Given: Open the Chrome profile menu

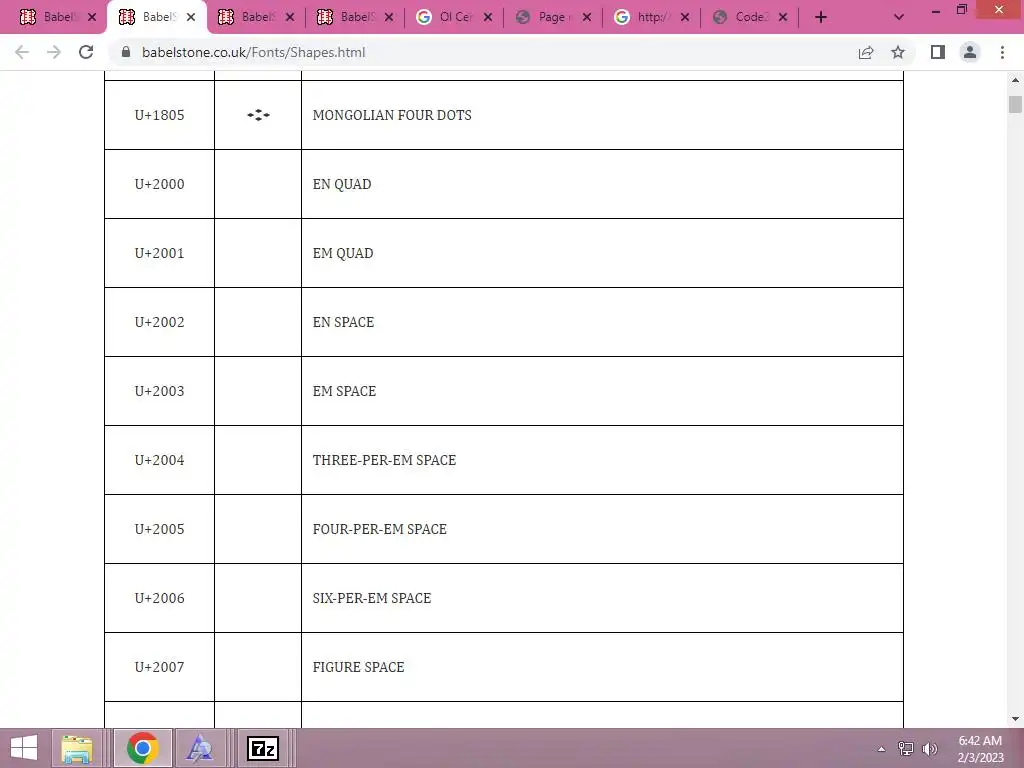Looking at the screenshot, I should (x=970, y=52).
